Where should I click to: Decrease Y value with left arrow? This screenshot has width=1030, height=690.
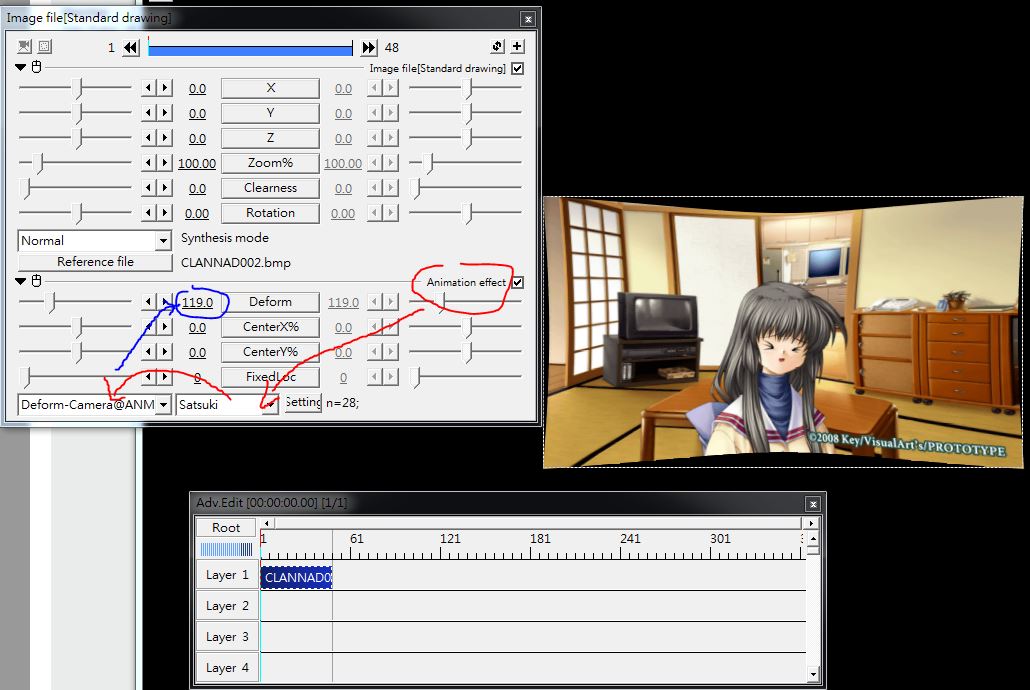tap(149, 113)
